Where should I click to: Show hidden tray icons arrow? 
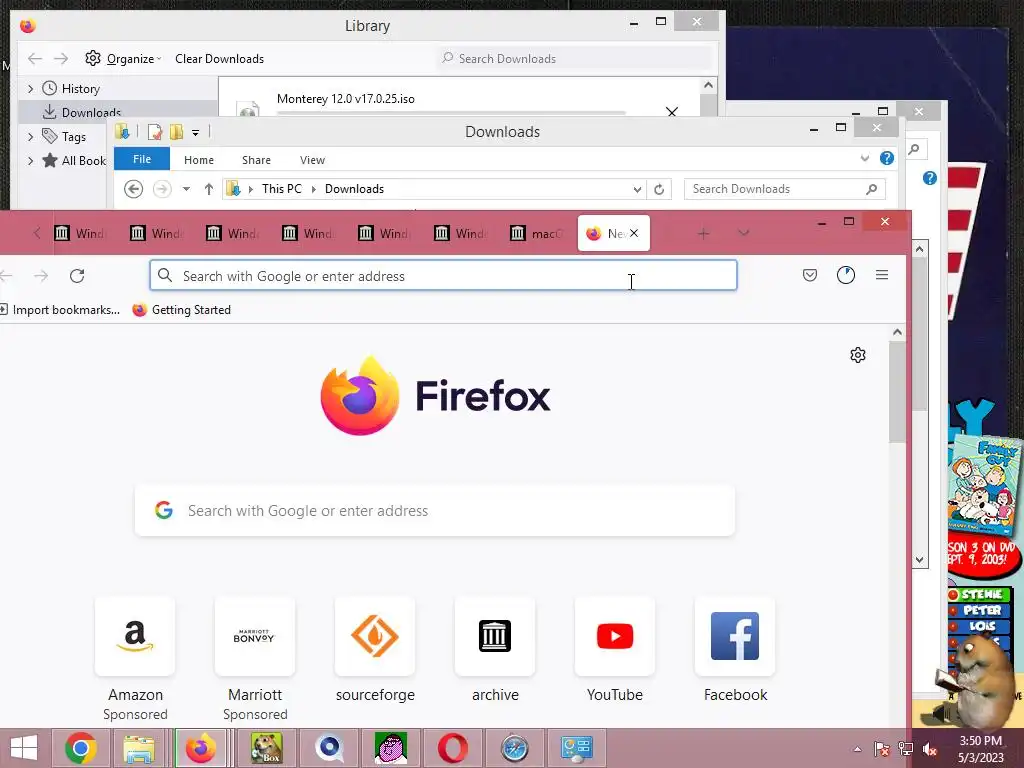[857, 749]
